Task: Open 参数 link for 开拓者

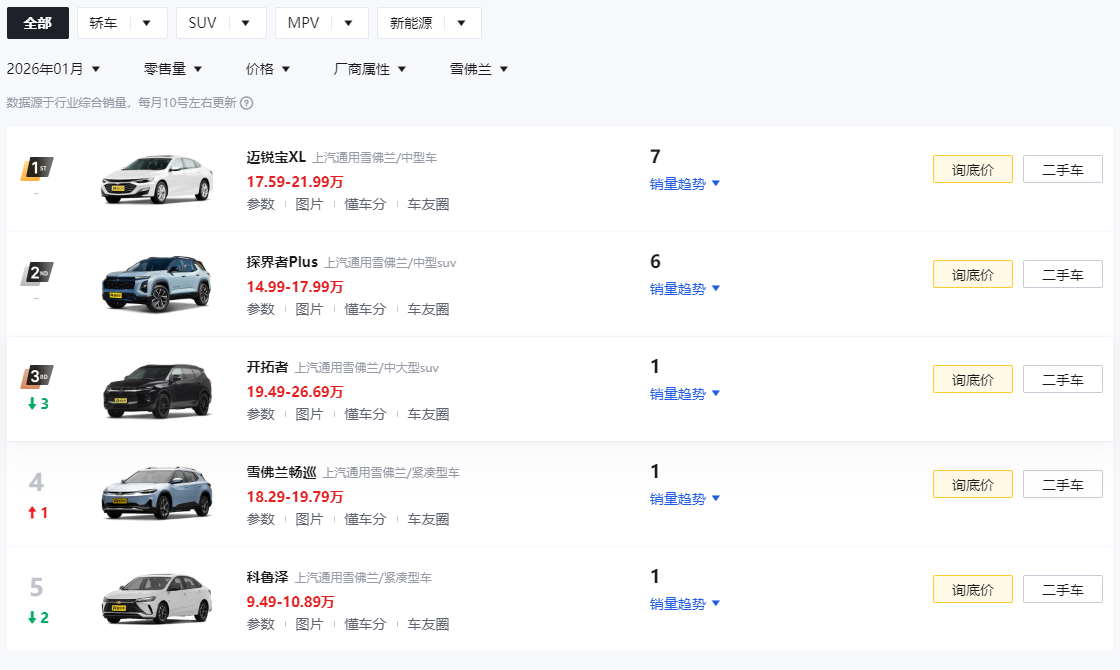Action: 261,414
